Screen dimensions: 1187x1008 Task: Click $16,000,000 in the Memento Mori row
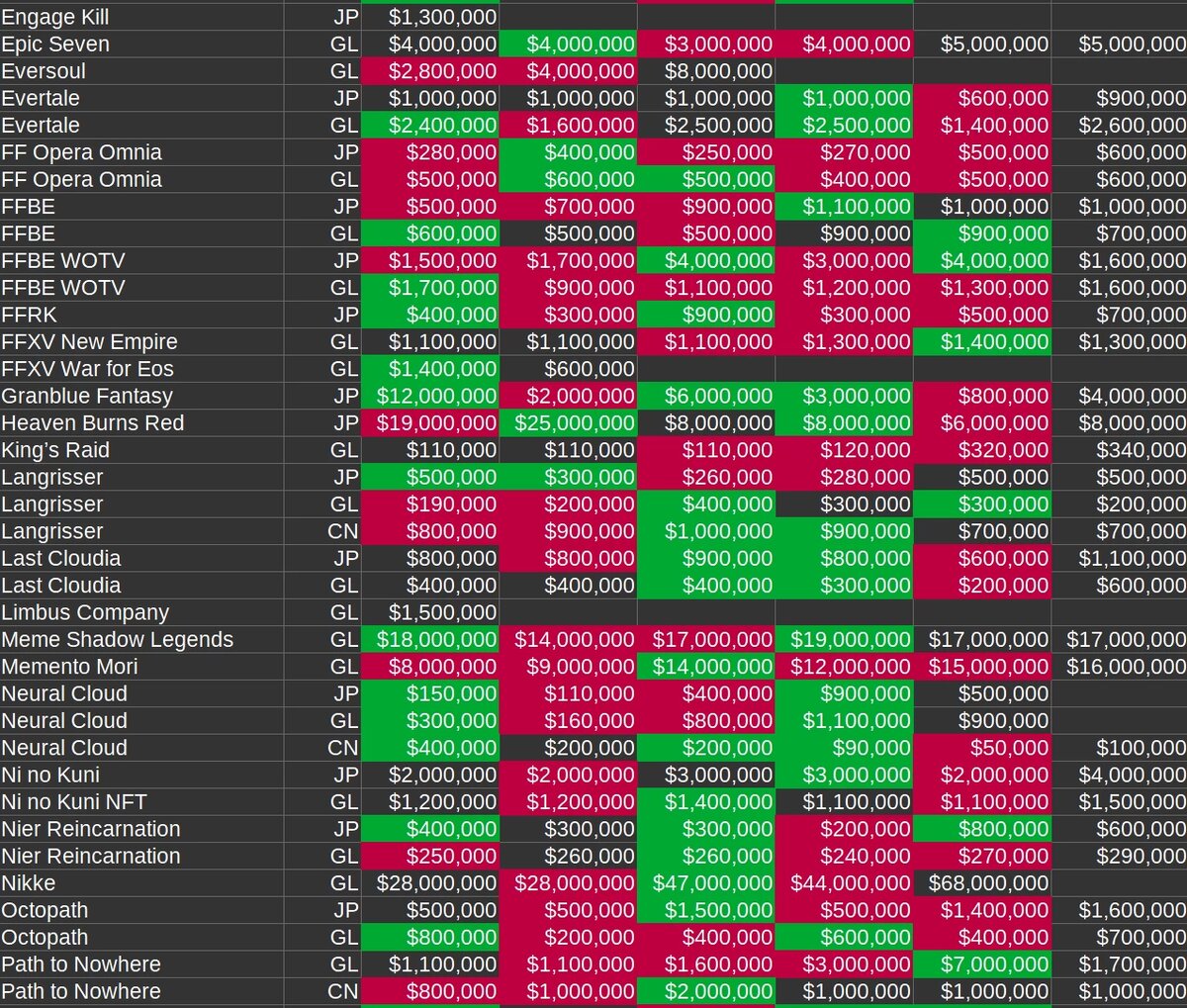pyautogui.click(x=1120, y=666)
